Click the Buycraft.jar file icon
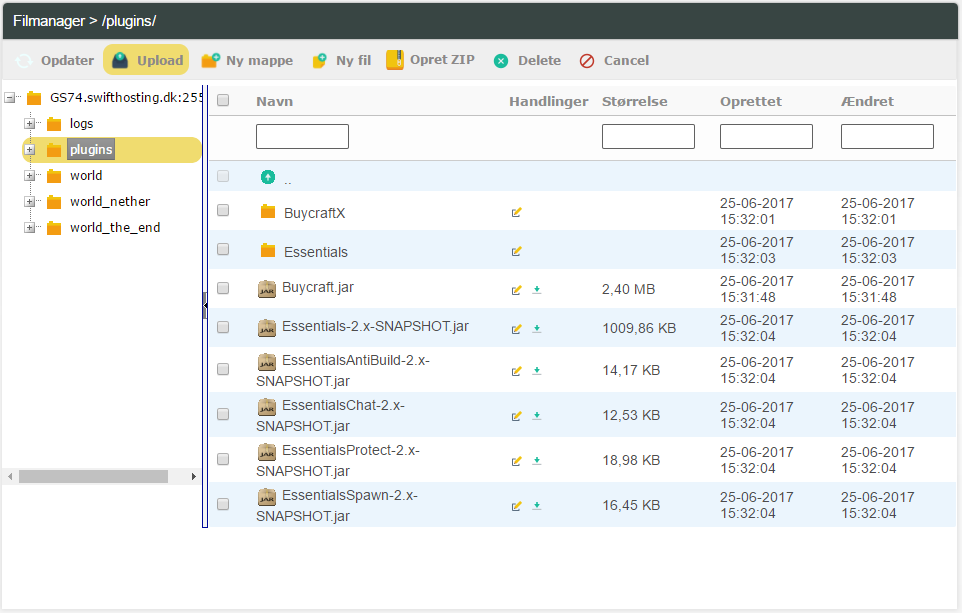Viewport: 962px width, 613px height. [x=267, y=288]
